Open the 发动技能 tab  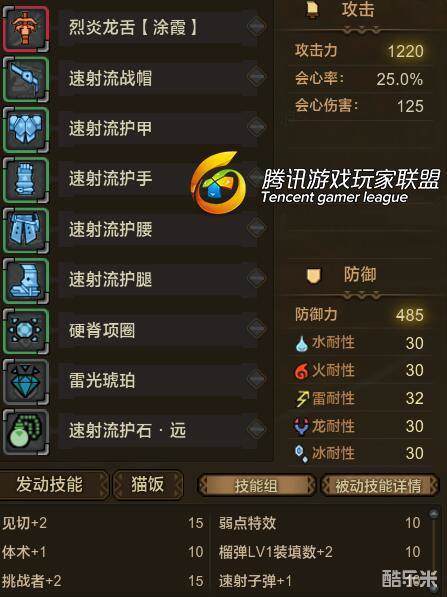pyautogui.click(x=53, y=485)
